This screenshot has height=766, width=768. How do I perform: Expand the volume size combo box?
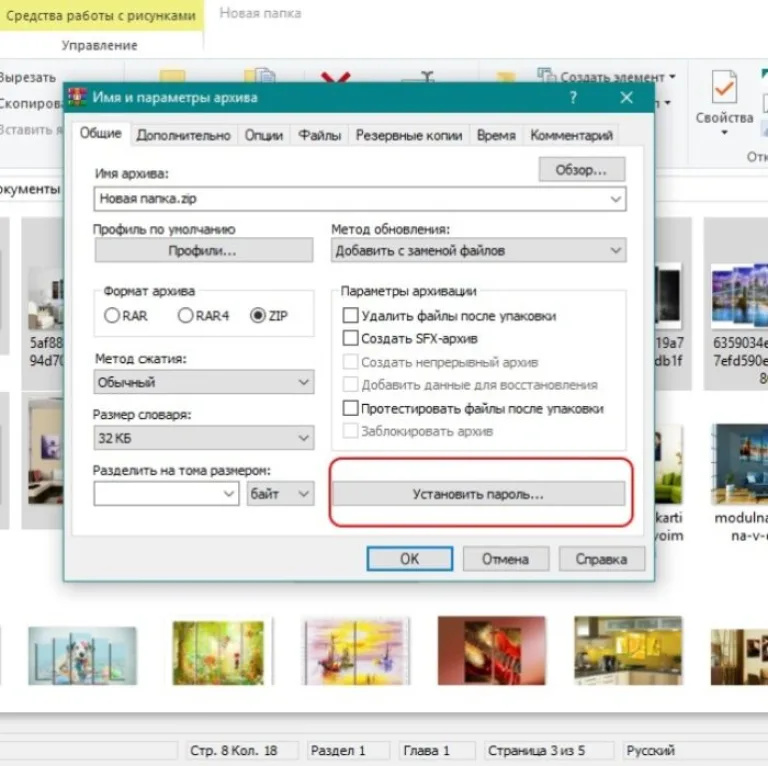pos(228,494)
